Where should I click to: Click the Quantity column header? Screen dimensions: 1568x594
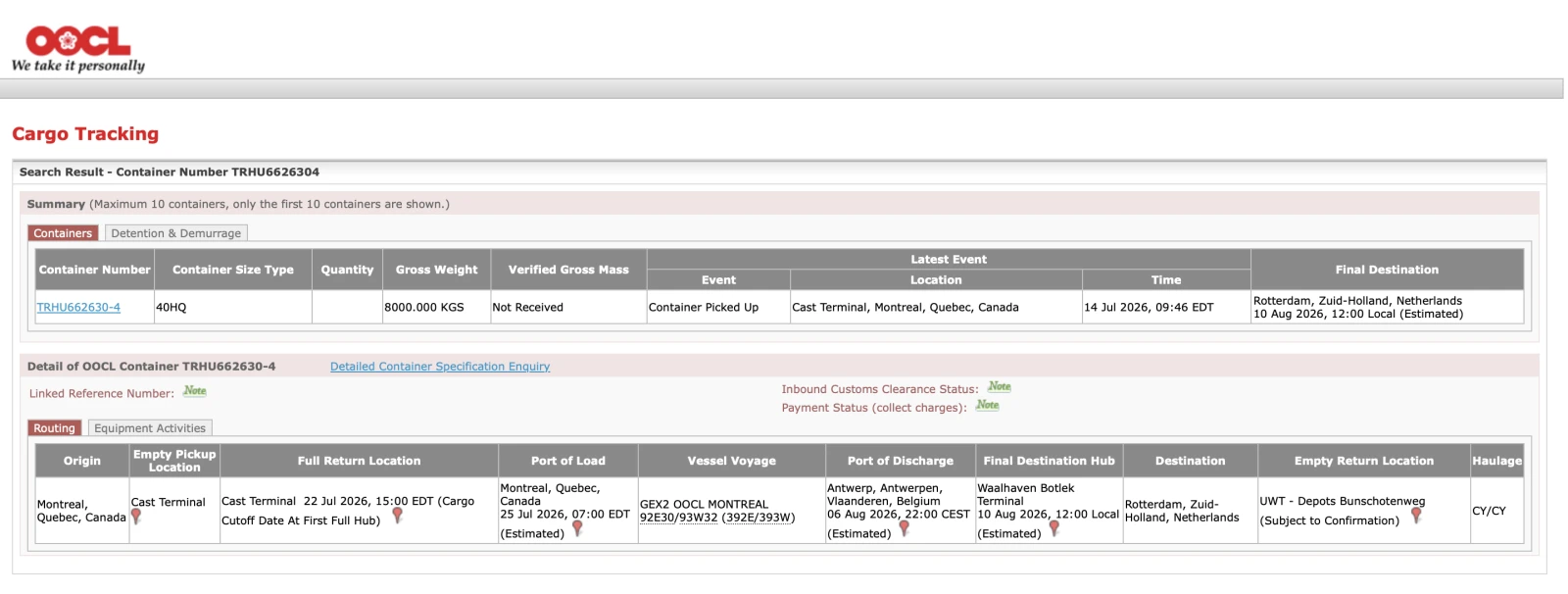pyautogui.click(x=347, y=270)
